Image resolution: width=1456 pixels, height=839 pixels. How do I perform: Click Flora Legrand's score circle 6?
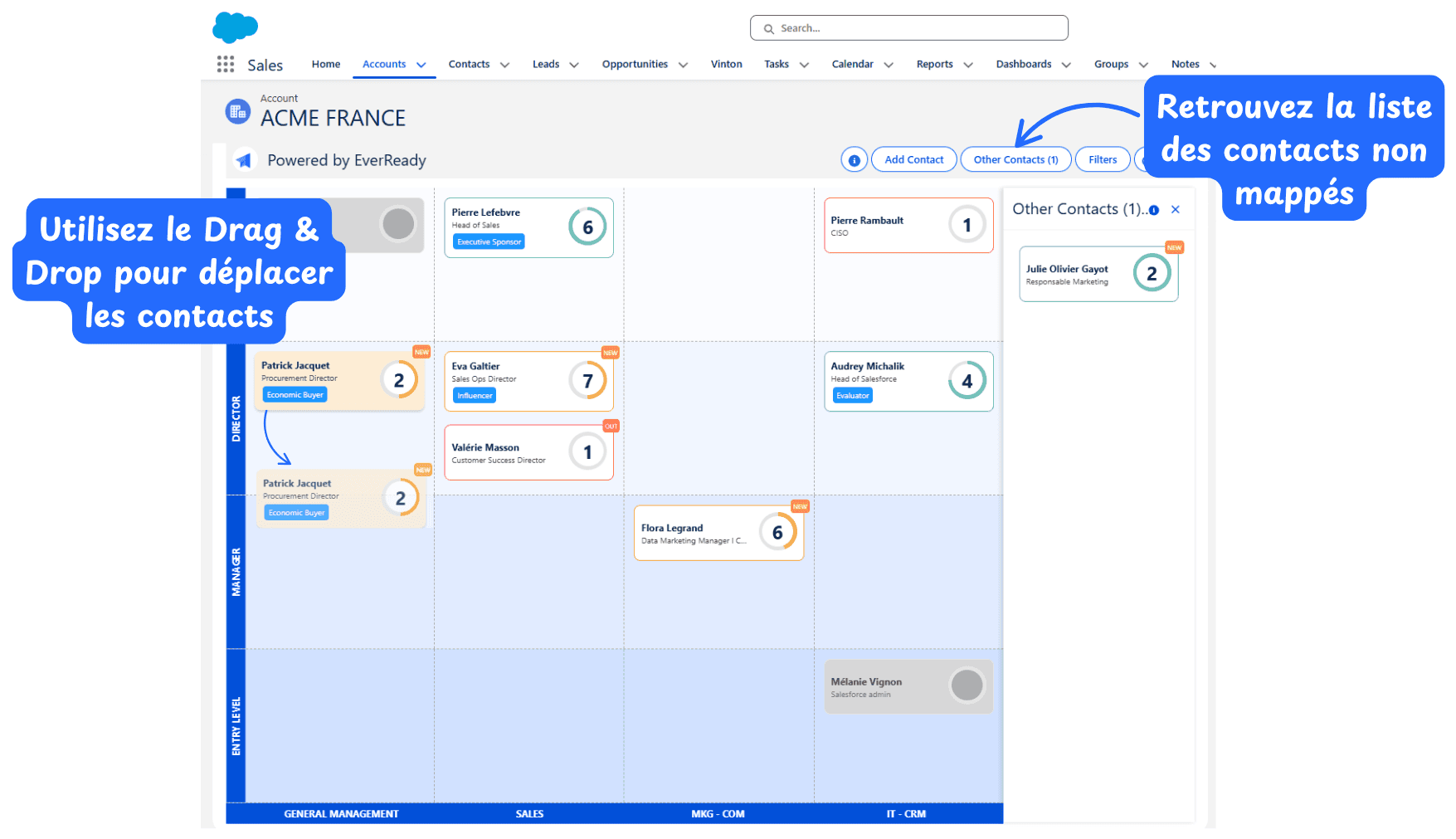777,533
